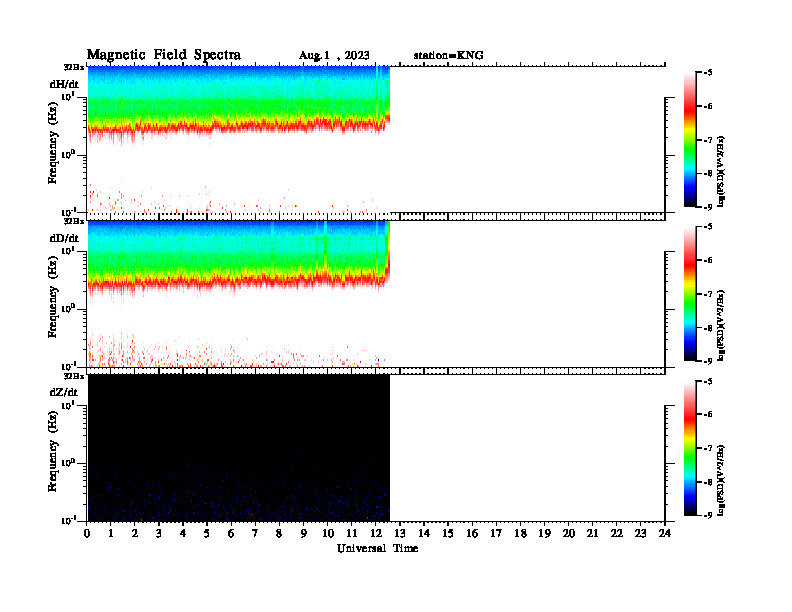Click hour 1 on the Universal Time axis

click(x=111, y=533)
